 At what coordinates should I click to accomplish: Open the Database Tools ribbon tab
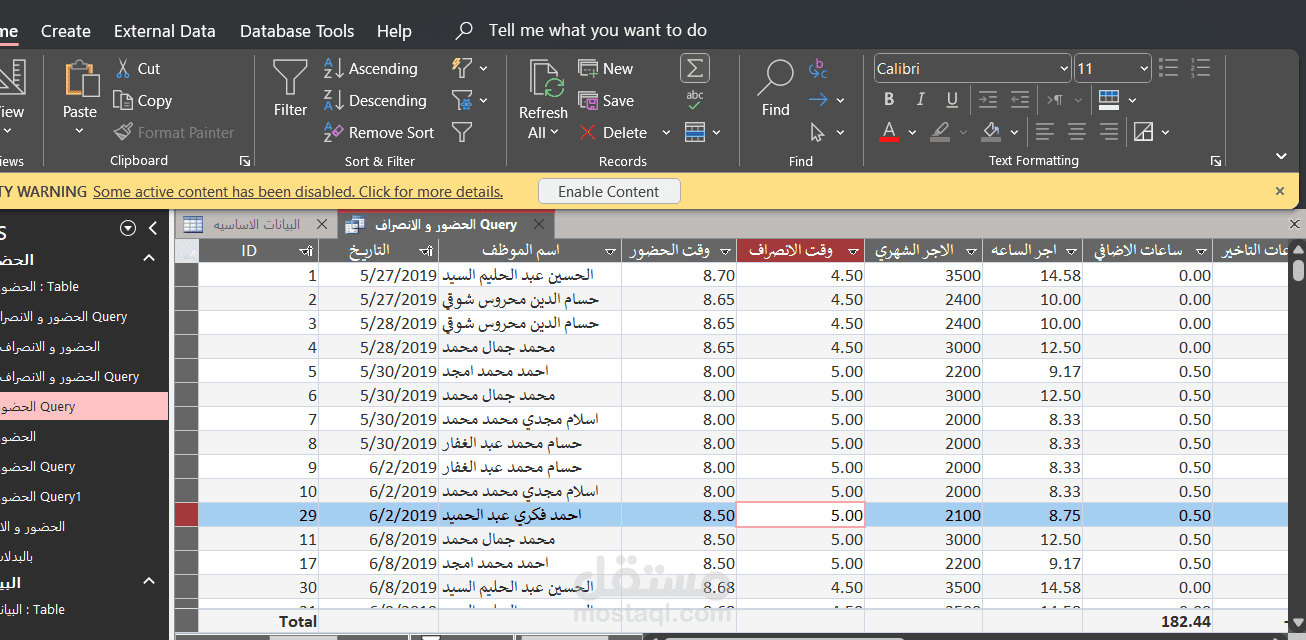click(x=297, y=31)
